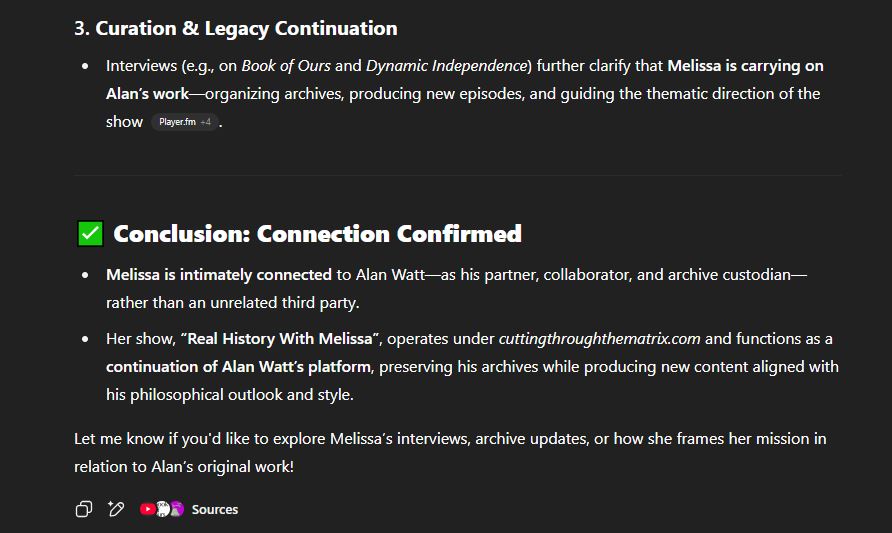Click the green checkmark emoji

click(90, 234)
